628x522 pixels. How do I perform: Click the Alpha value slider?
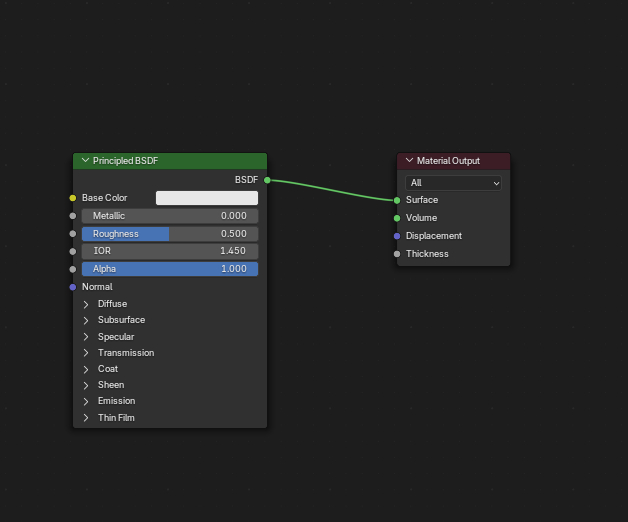click(170, 269)
